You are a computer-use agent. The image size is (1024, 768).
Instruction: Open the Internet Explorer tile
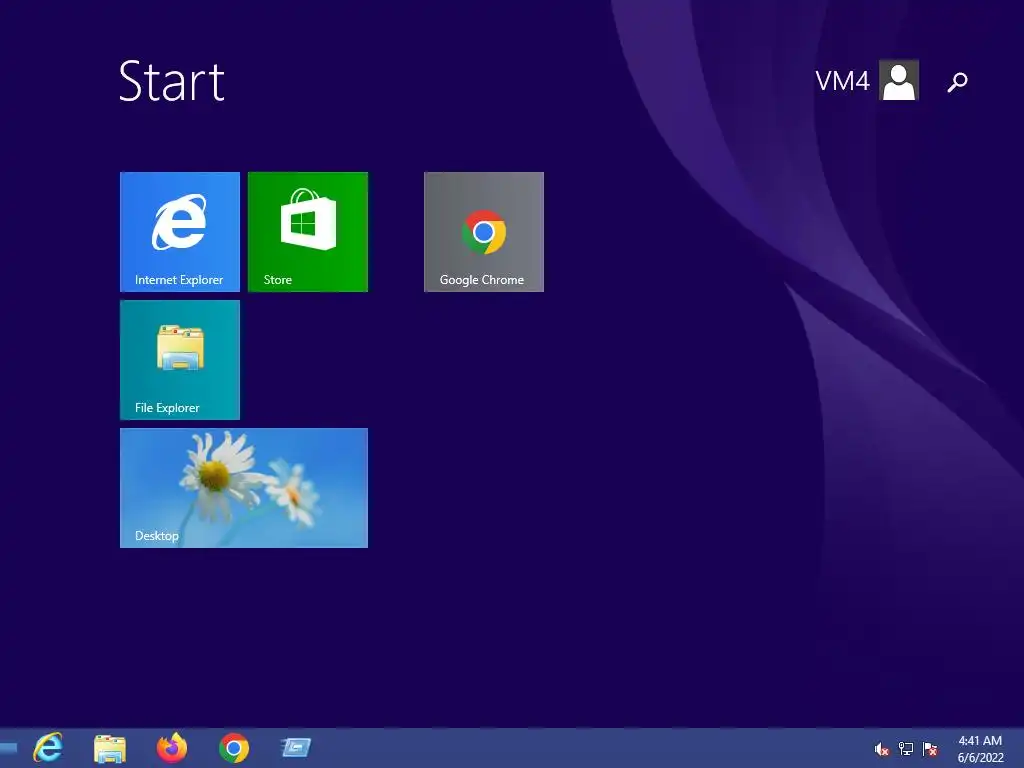click(180, 232)
